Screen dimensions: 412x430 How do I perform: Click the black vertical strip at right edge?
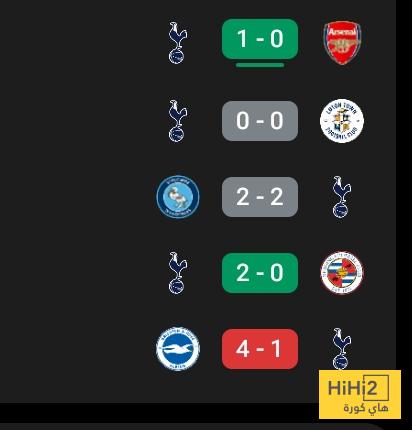pos(404,200)
